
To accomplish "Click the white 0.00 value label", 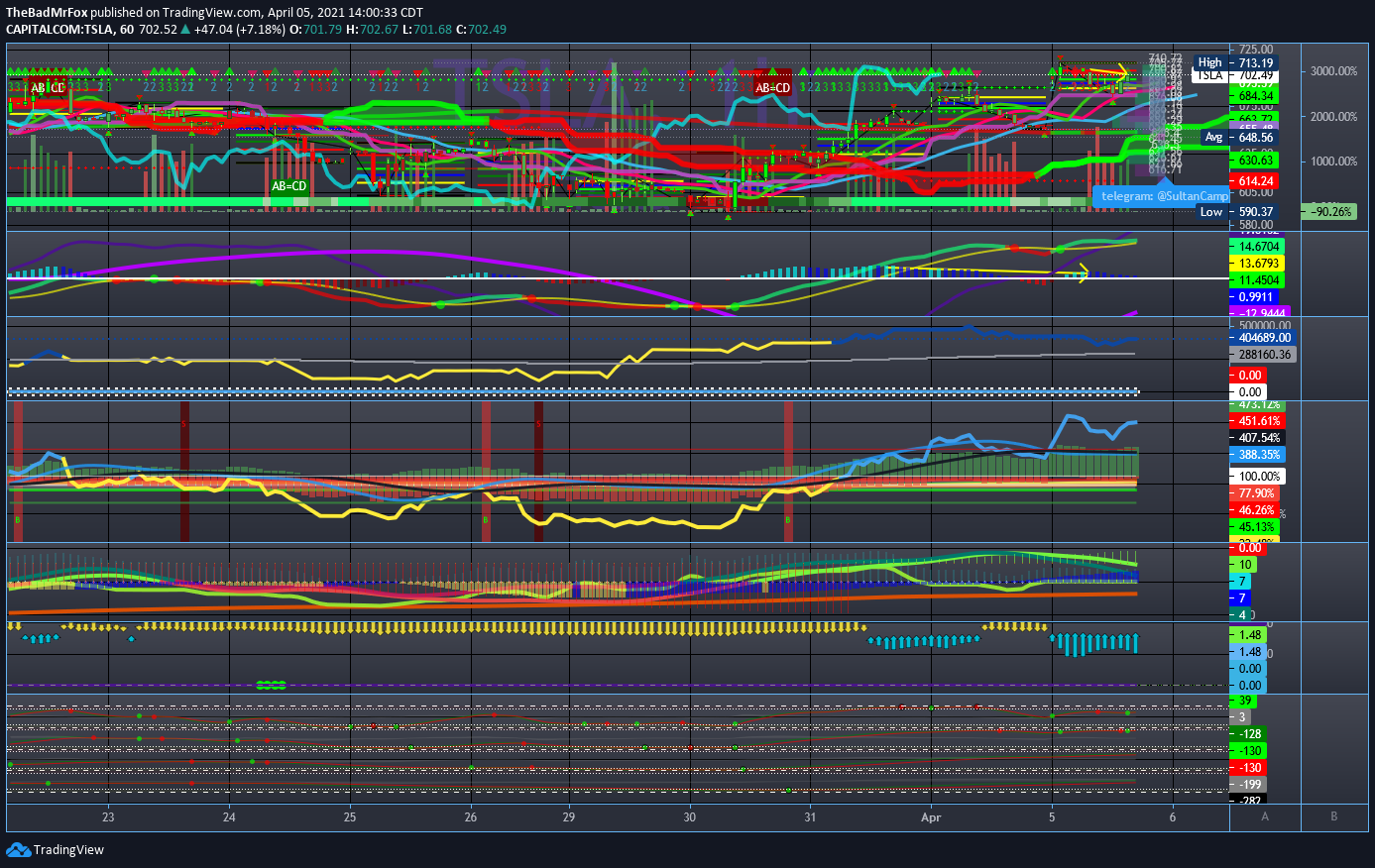I will coord(1249,392).
